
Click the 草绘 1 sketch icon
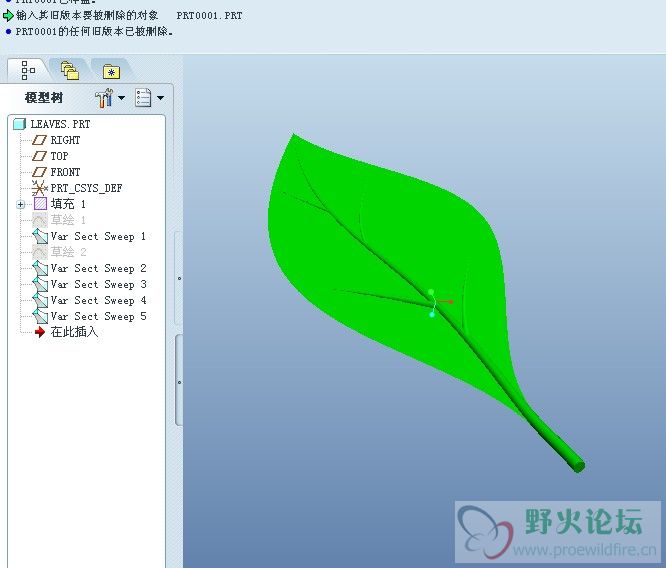tap(40, 220)
